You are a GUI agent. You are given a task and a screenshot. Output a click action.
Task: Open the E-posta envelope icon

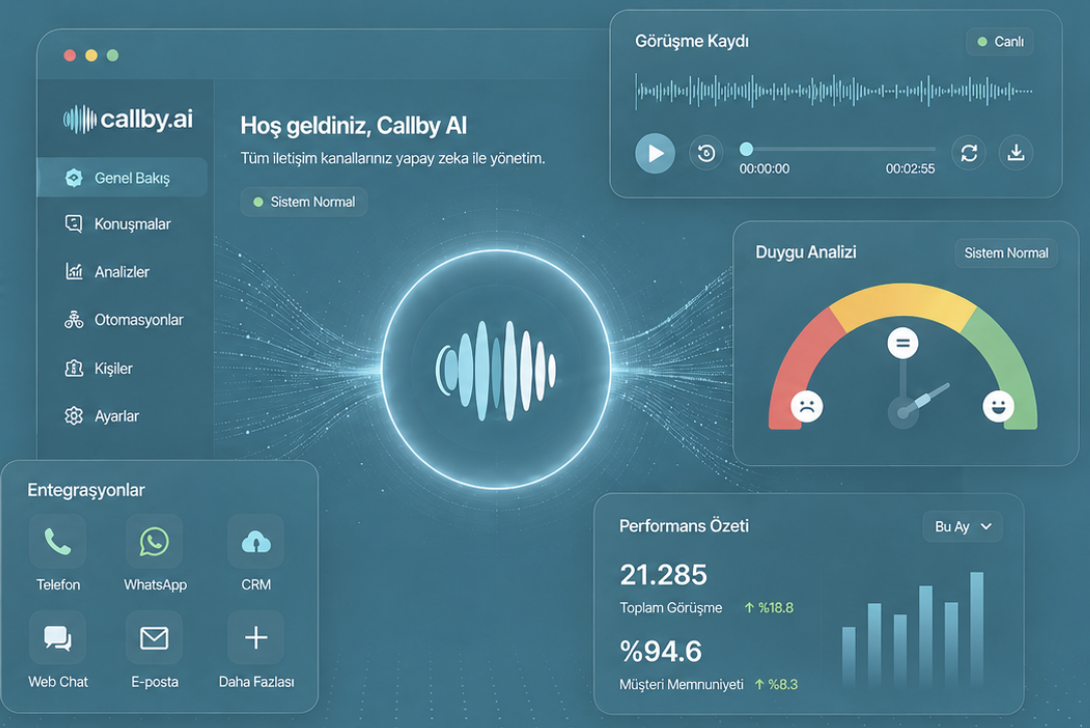[x=154, y=638]
